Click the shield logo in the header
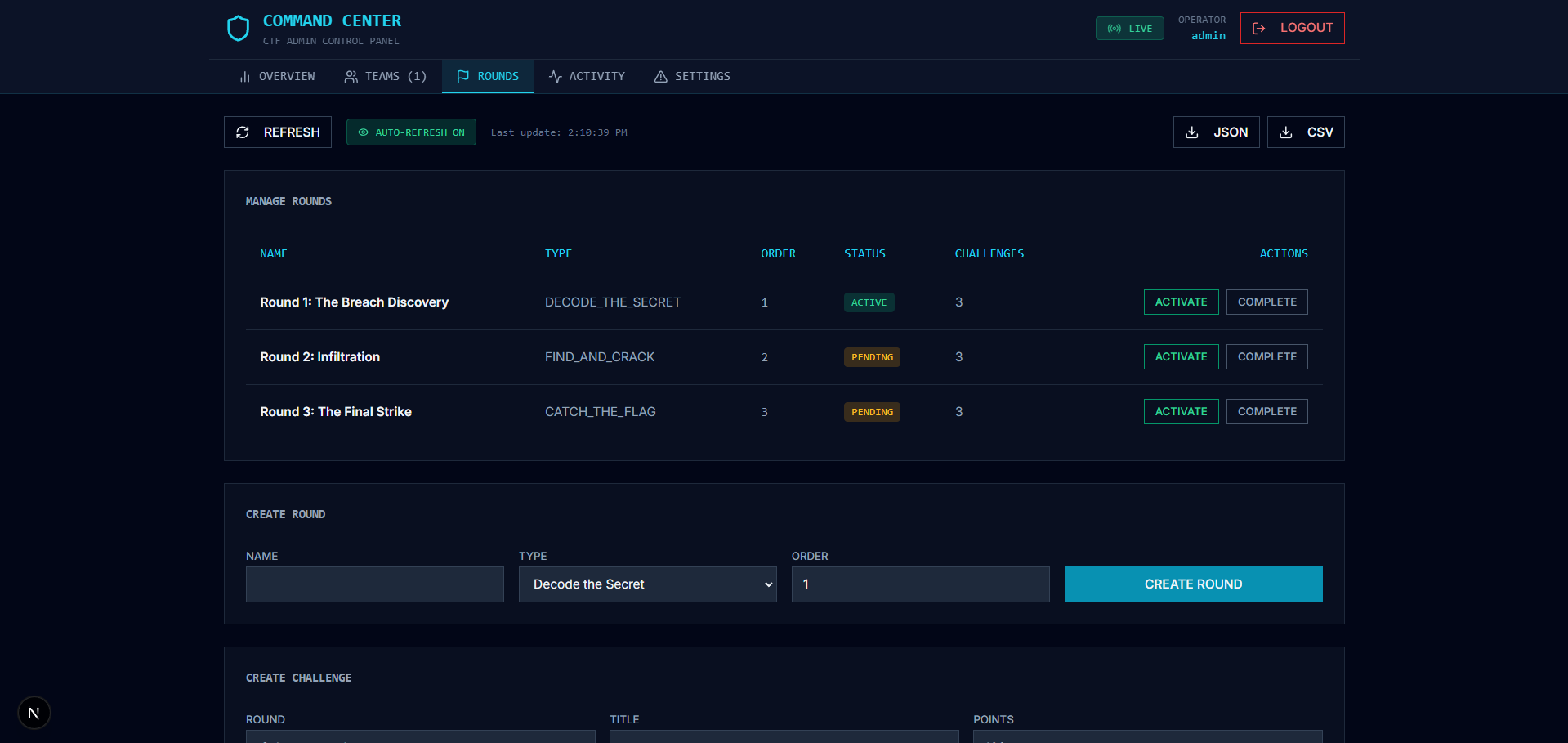 tap(238, 28)
